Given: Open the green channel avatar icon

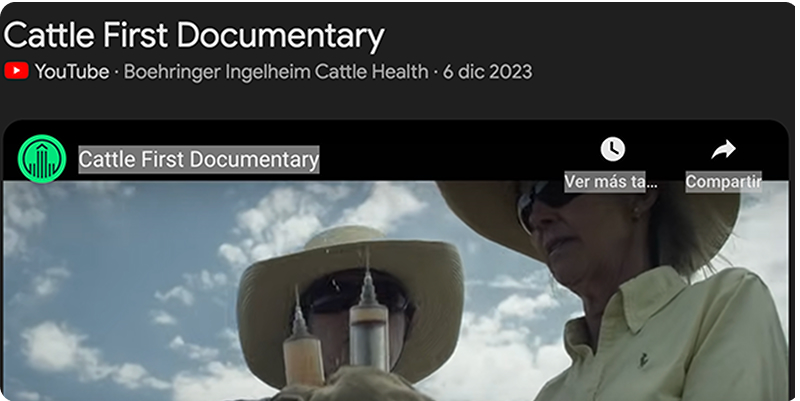Looking at the screenshot, I should tap(42, 159).
